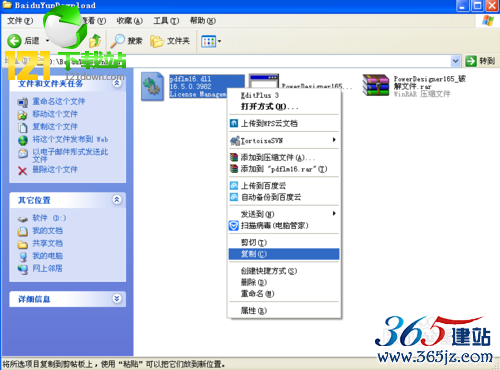
Task: Open 我的文档 link in other places
Action: click(47, 231)
